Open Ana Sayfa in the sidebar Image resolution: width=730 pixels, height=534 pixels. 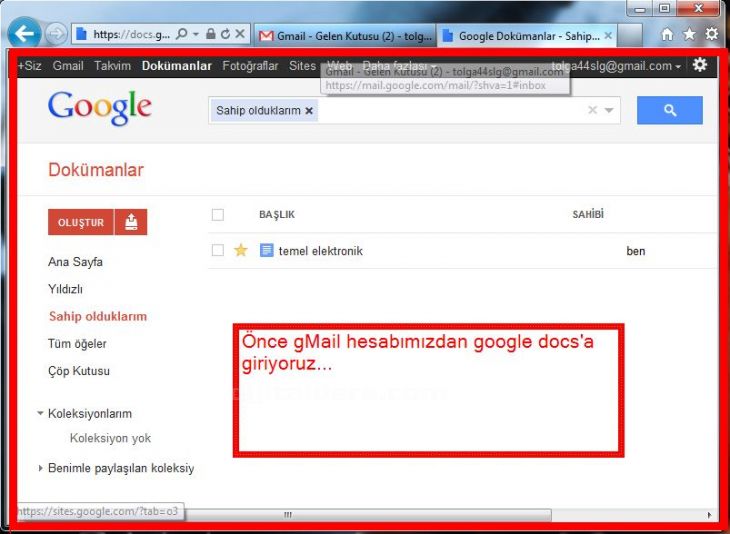[x=75, y=262]
